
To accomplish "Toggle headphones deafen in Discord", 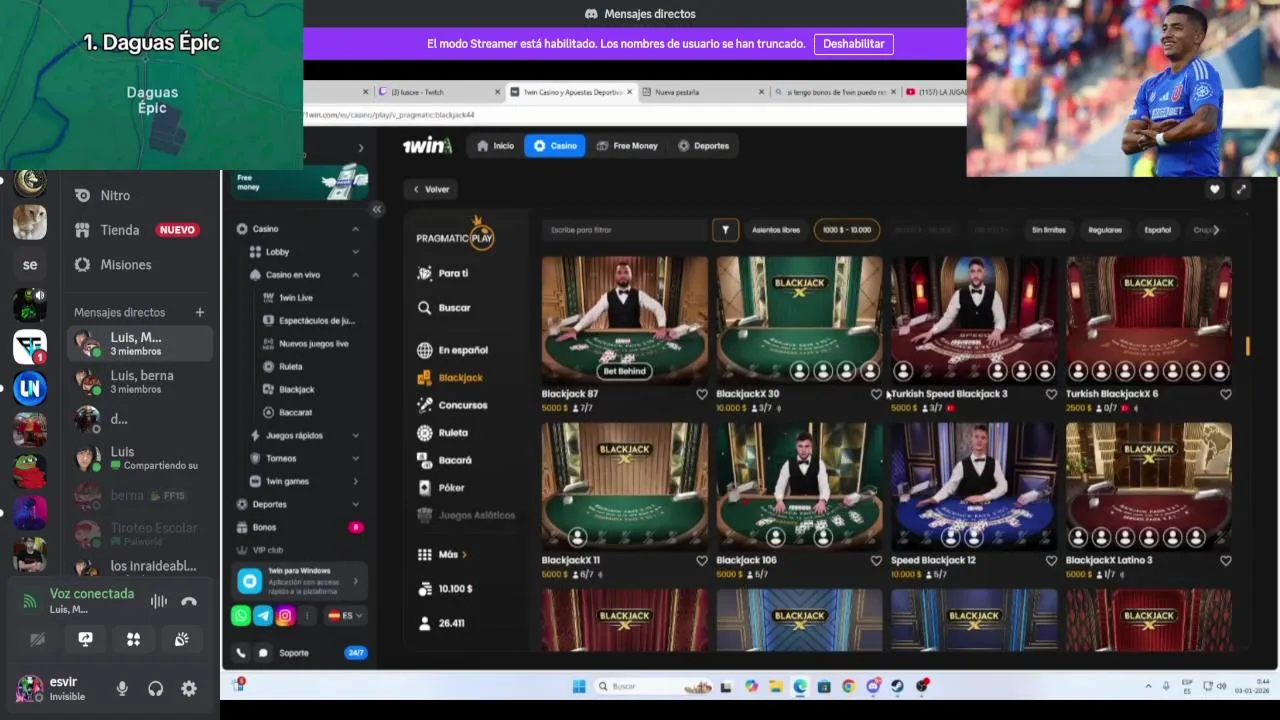I will tap(155, 688).
